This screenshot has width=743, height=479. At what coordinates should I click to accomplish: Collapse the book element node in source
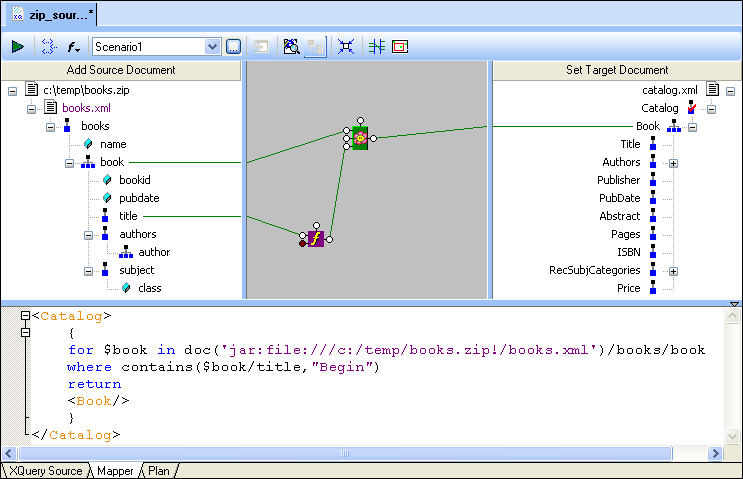[x=69, y=163]
